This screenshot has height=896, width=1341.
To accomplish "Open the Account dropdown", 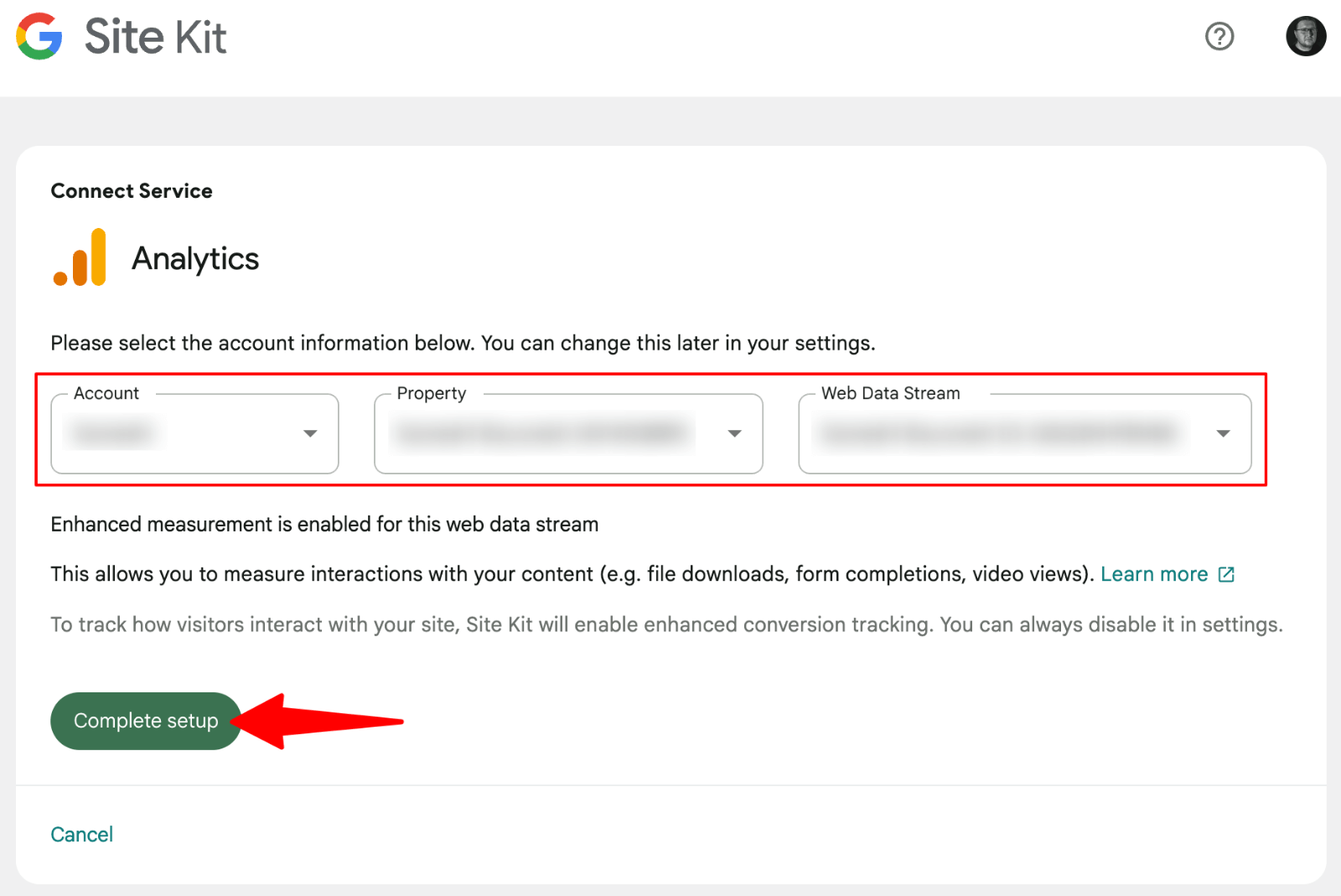I will click(x=194, y=433).
